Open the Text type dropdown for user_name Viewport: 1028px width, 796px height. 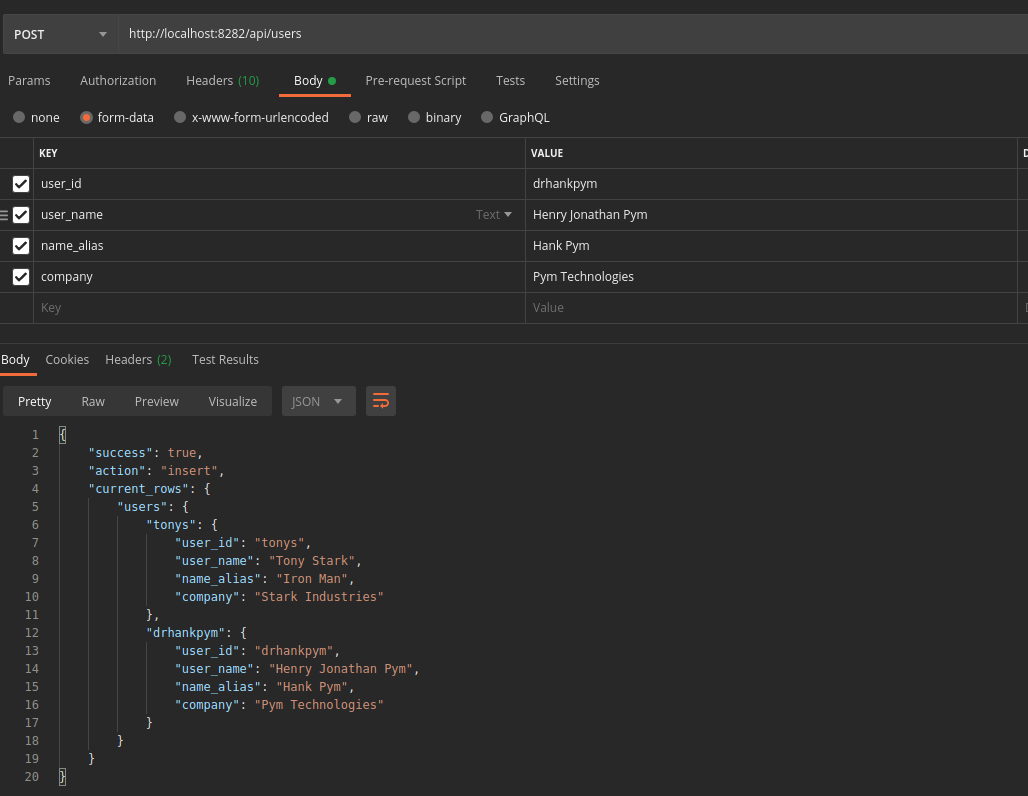point(494,215)
